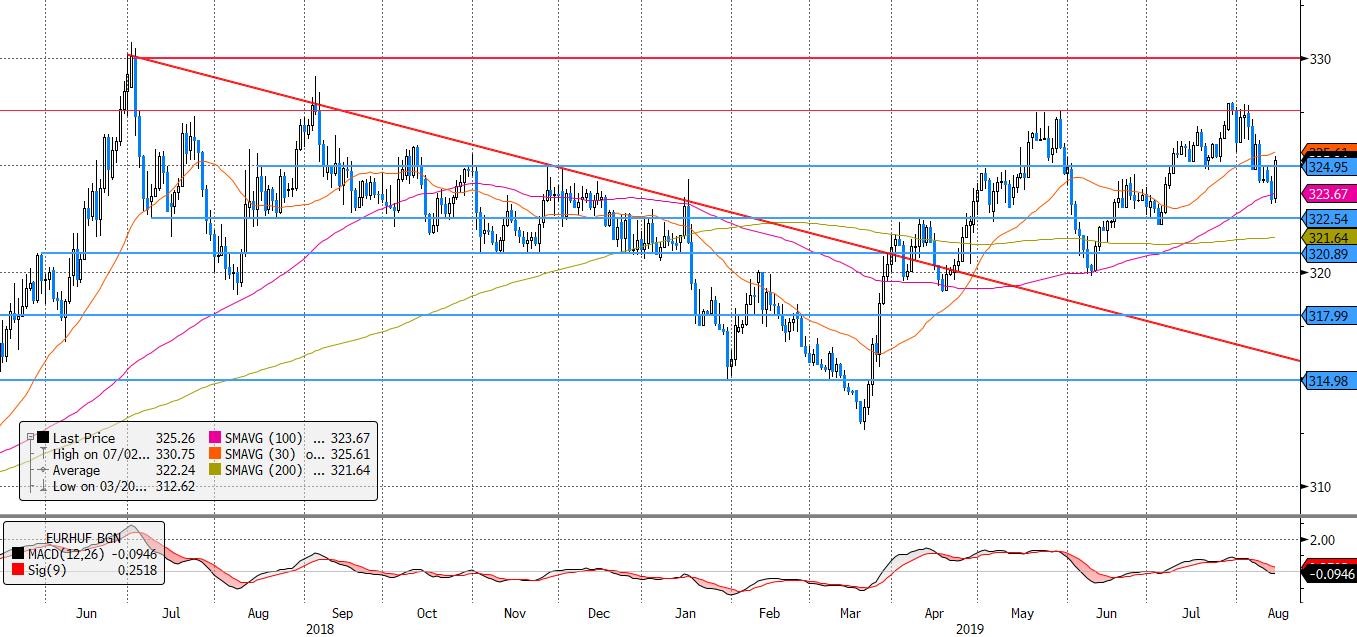Screen dimensions: 1357x637
Task: Select the Average legend label
Action: point(76,470)
